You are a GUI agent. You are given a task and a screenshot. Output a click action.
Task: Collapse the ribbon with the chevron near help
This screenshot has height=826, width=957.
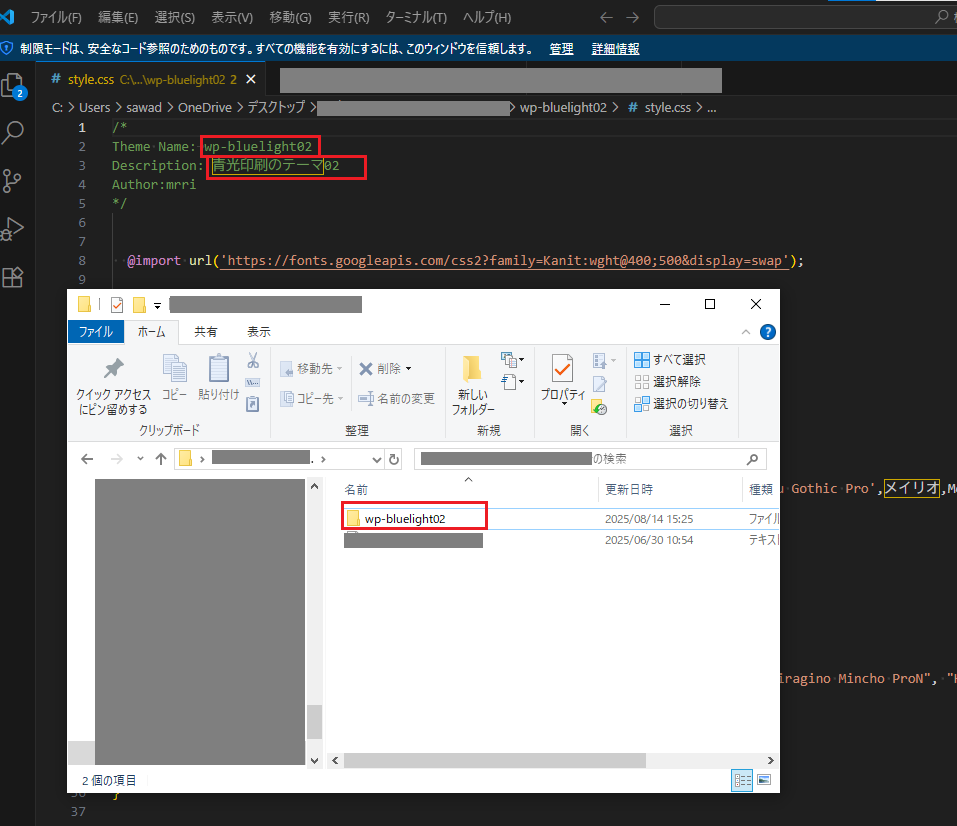(745, 332)
